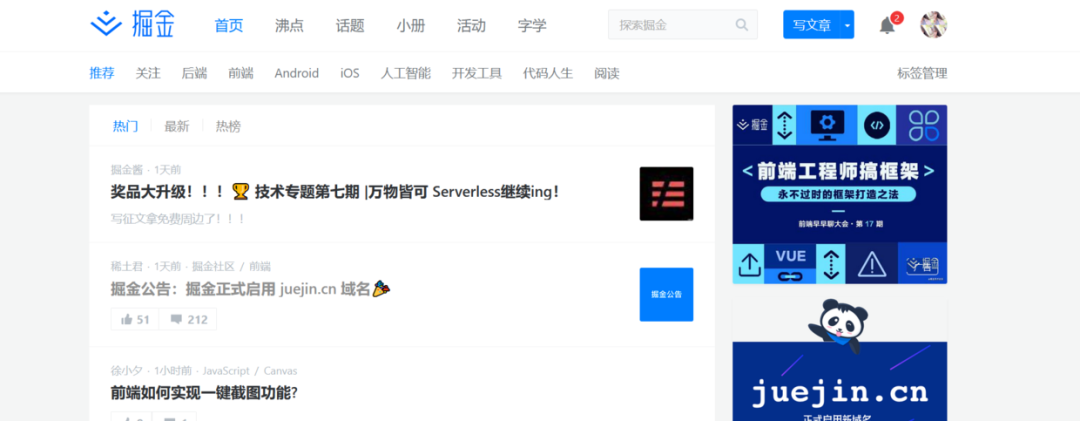The width and height of the screenshot is (1080, 421).
Task: Select the 人工智能 category tab
Action: pyautogui.click(x=406, y=73)
